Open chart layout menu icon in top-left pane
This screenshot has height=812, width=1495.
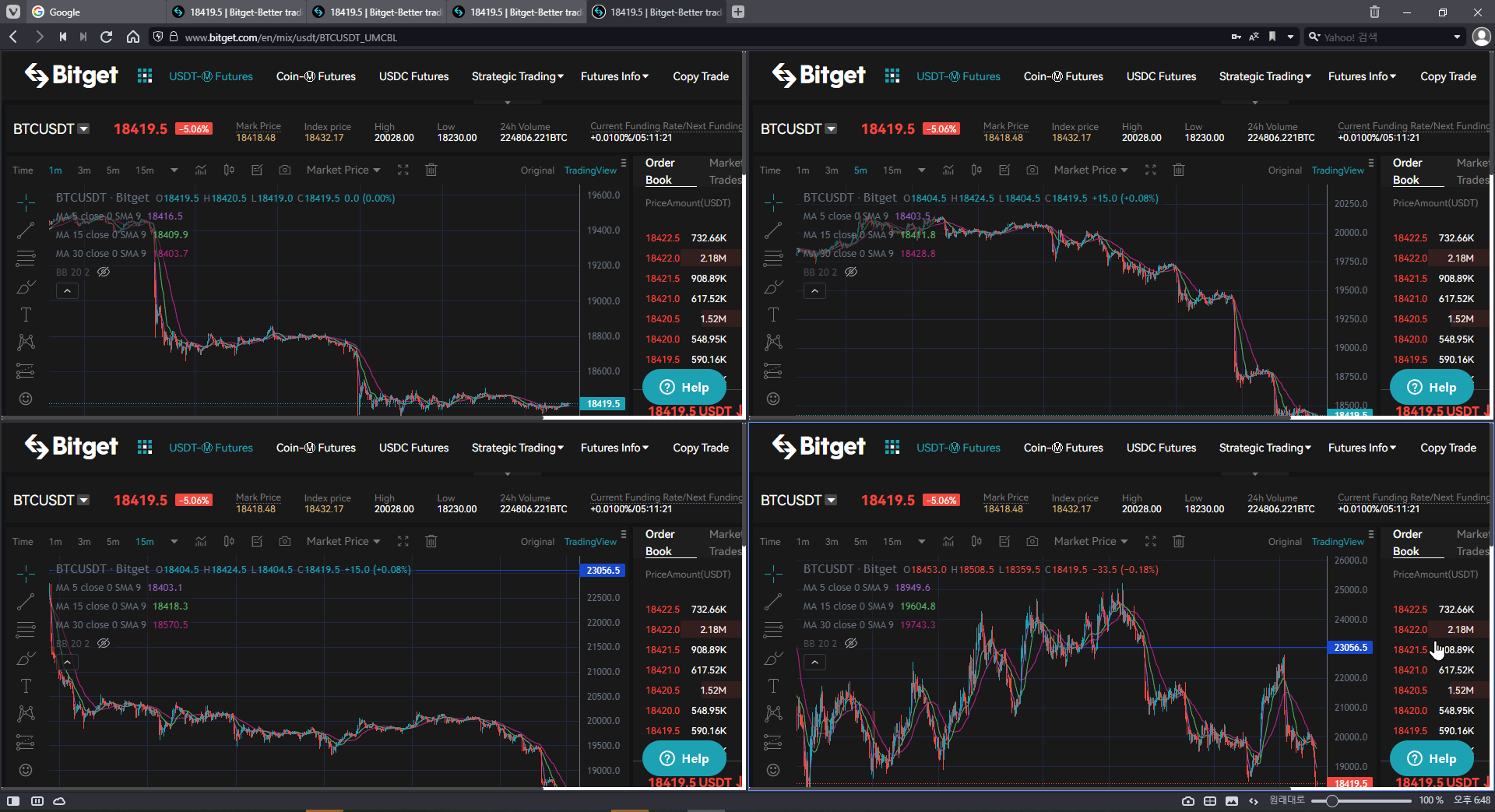tap(624, 163)
